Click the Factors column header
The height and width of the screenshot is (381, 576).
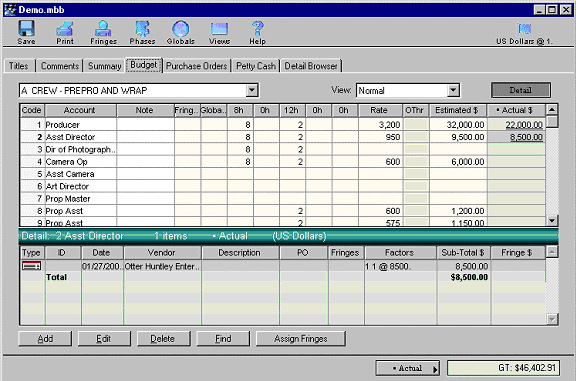(400, 253)
